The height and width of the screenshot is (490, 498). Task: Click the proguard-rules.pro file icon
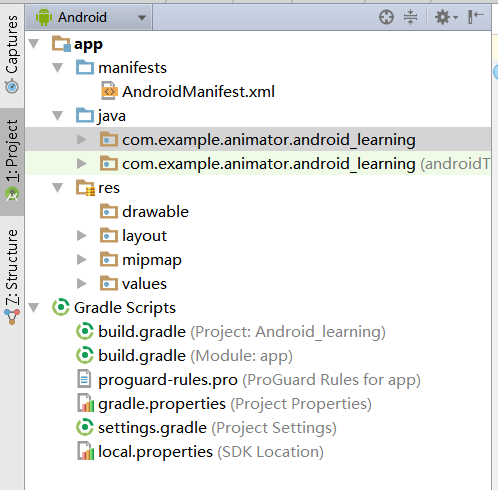[x=84, y=379]
